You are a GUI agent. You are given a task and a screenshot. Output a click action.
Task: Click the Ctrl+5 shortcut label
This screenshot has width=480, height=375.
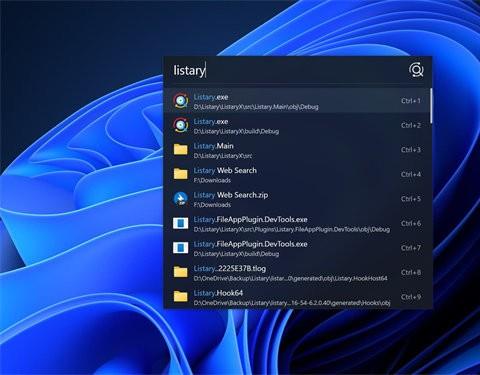(411, 199)
